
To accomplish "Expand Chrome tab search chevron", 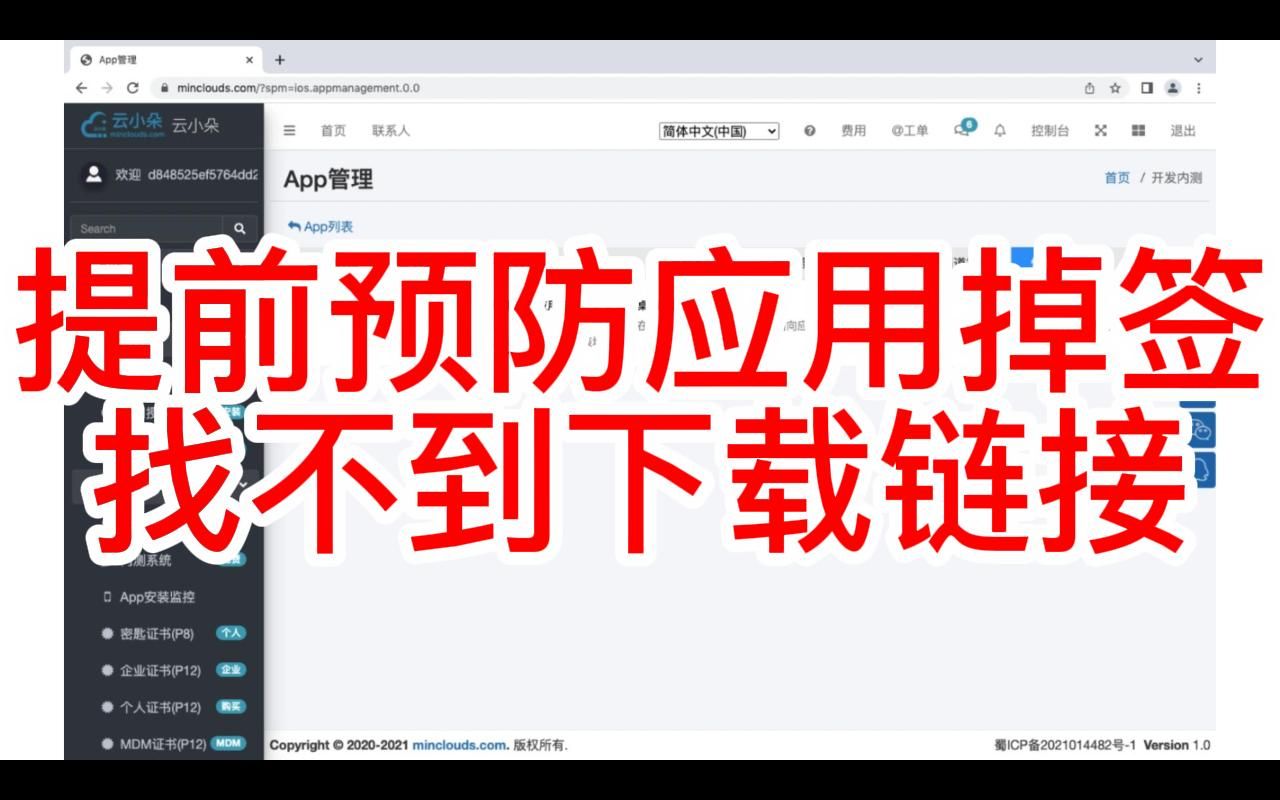I will (x=1198, y=60).
